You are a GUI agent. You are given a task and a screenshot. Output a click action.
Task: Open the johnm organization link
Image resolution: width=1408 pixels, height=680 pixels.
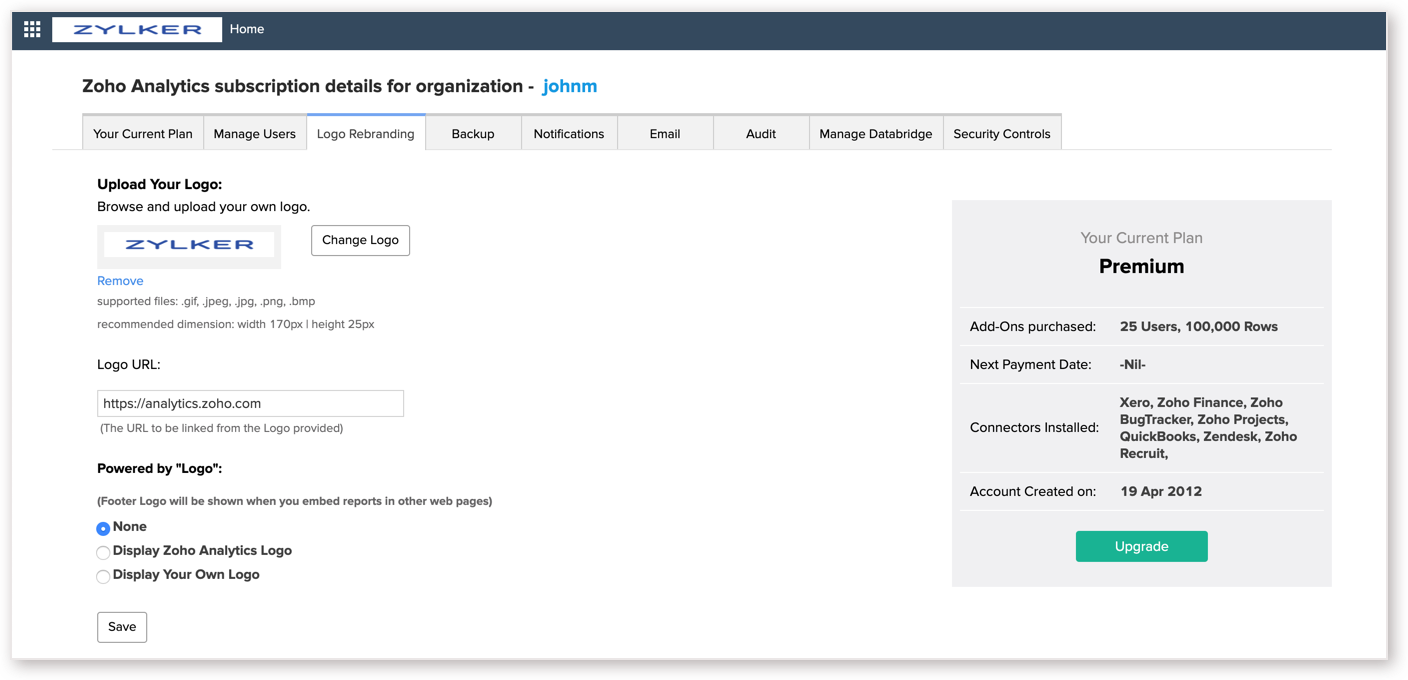[570, 86]
